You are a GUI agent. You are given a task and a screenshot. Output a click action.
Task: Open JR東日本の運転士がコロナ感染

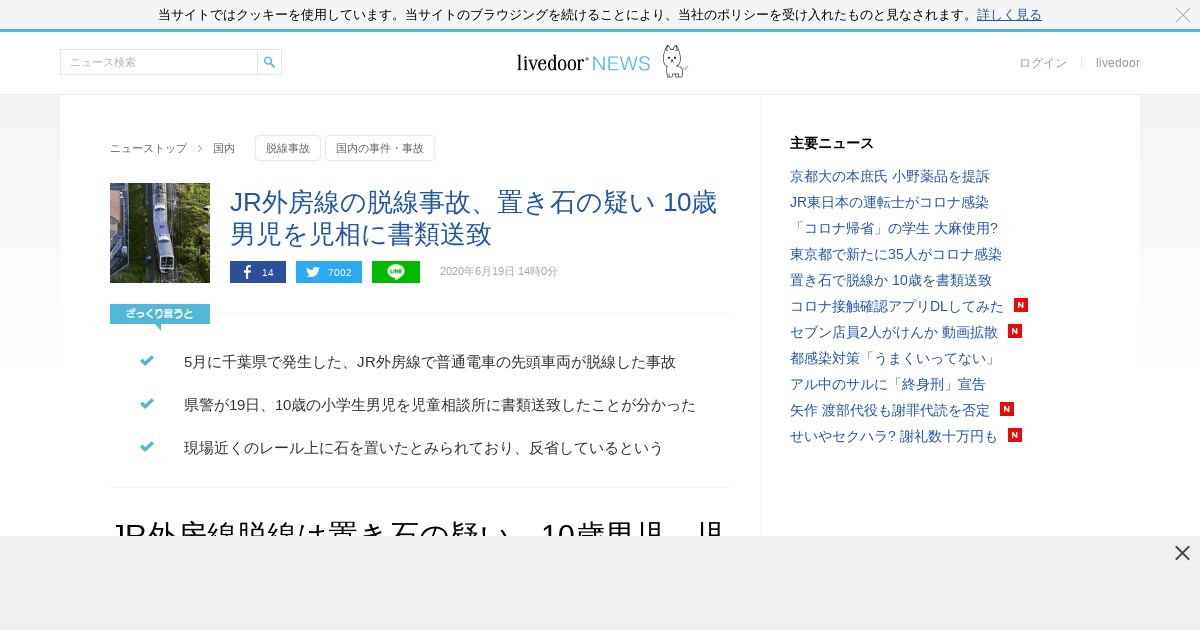[x=889, y=202]
